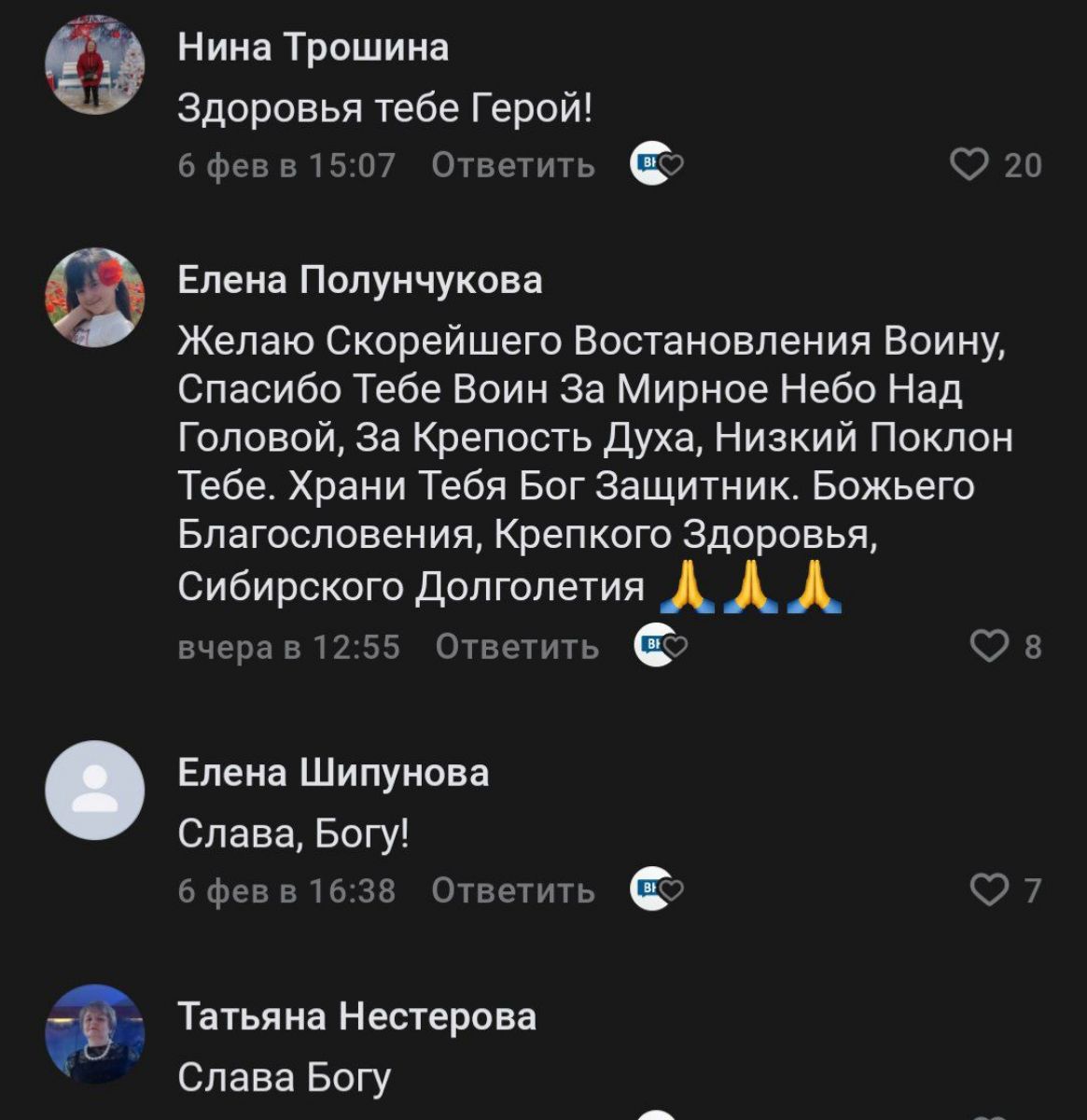This screenshot has width=1087, height=1120.
Task: Click reaction icon beside Елена Полунчукова's reply button
Action: coord(661,646)
